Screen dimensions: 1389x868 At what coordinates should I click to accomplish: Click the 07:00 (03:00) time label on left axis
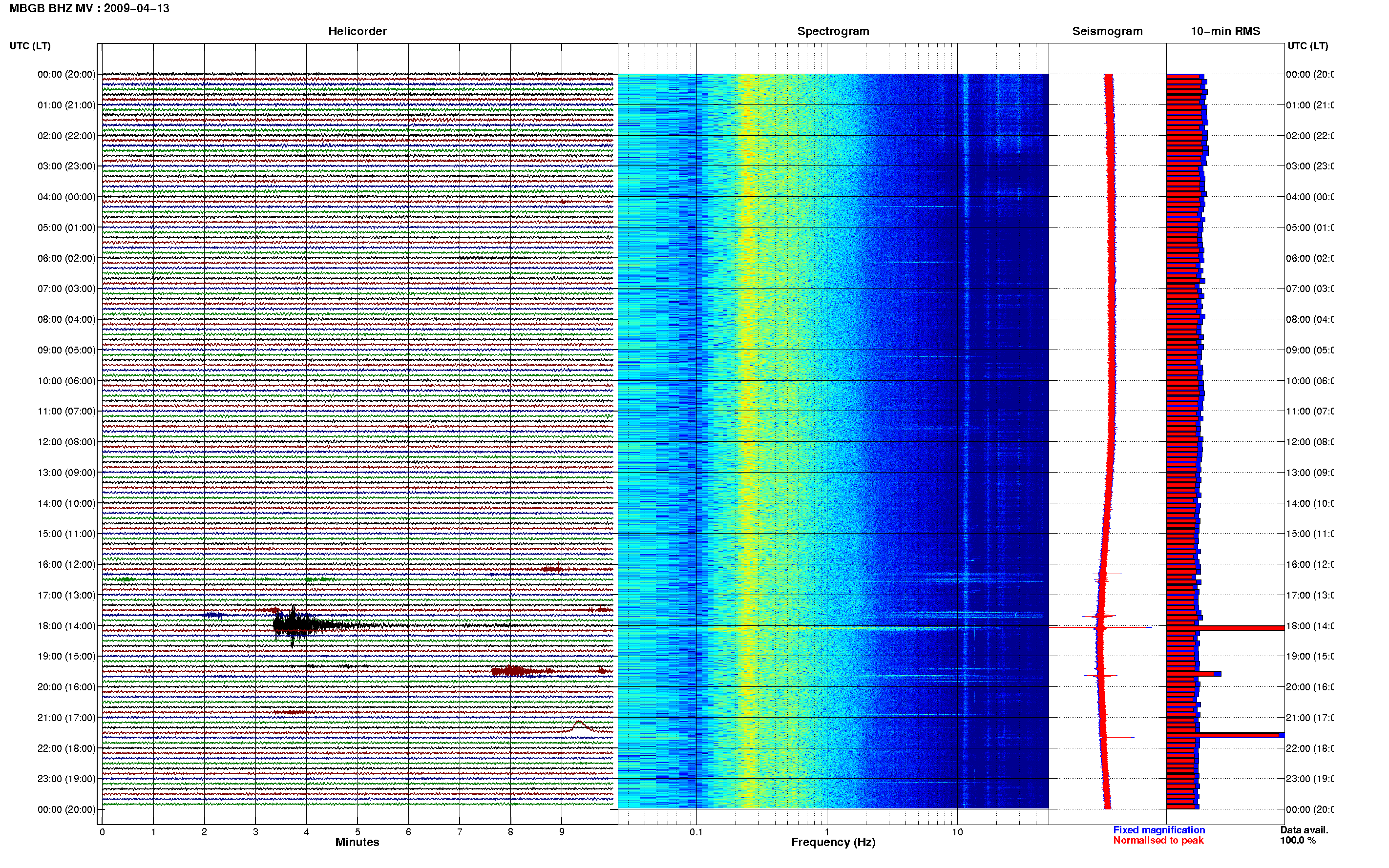pyautogui.click(x=66, y=289)
